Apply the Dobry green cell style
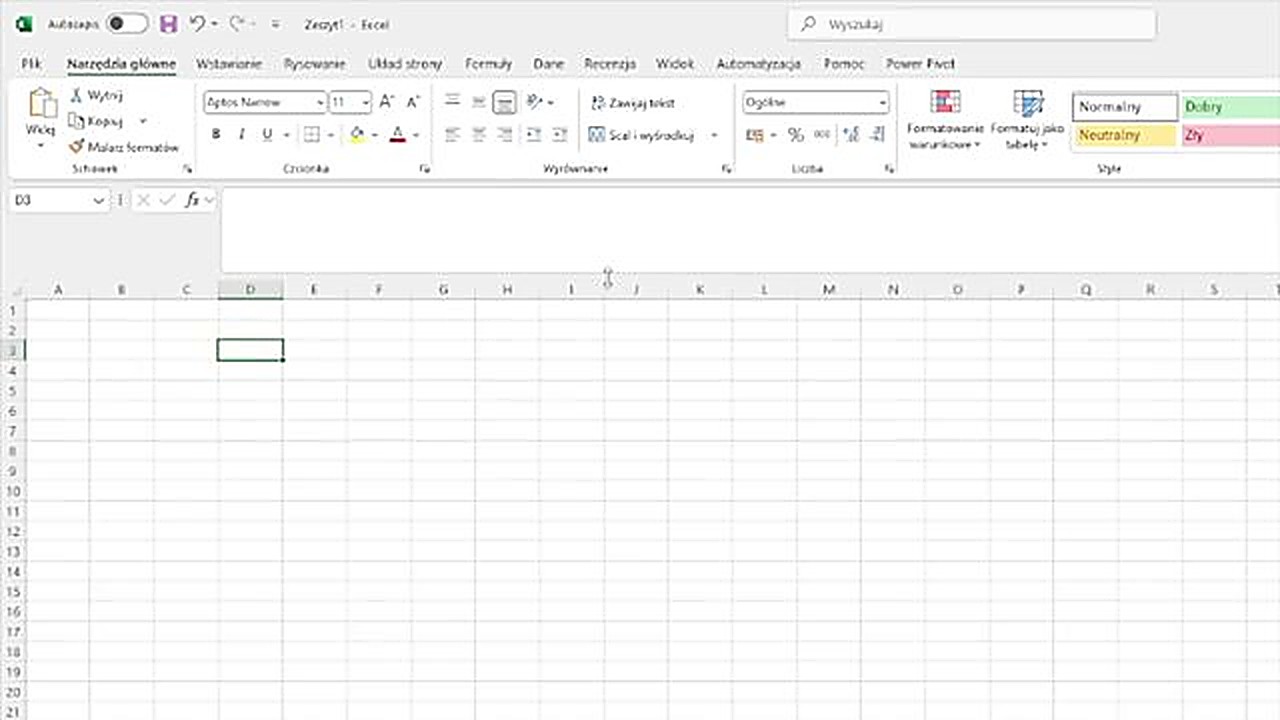Viewport: 1280px width, 720px height. tap(1229, 107)
